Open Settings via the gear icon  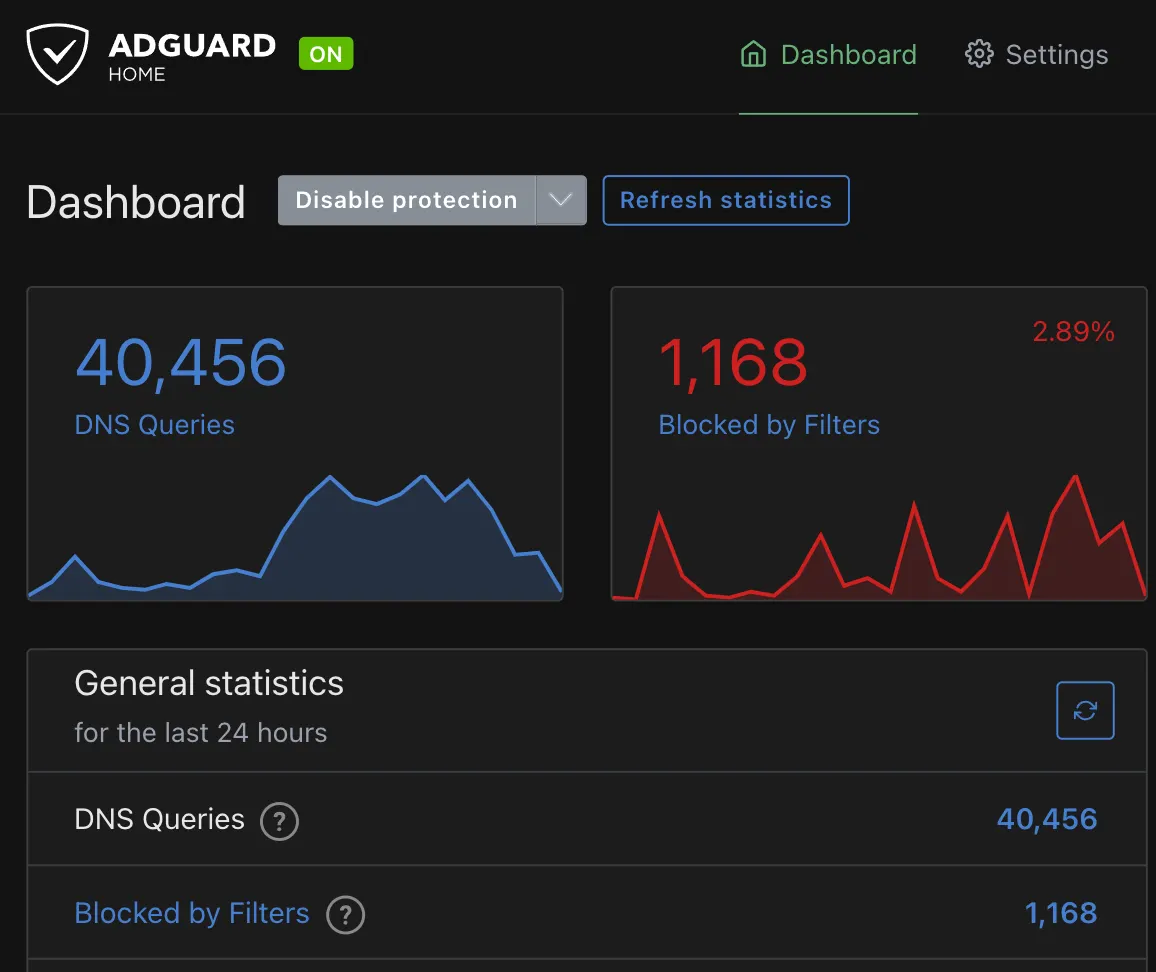(x=979, y=54)
